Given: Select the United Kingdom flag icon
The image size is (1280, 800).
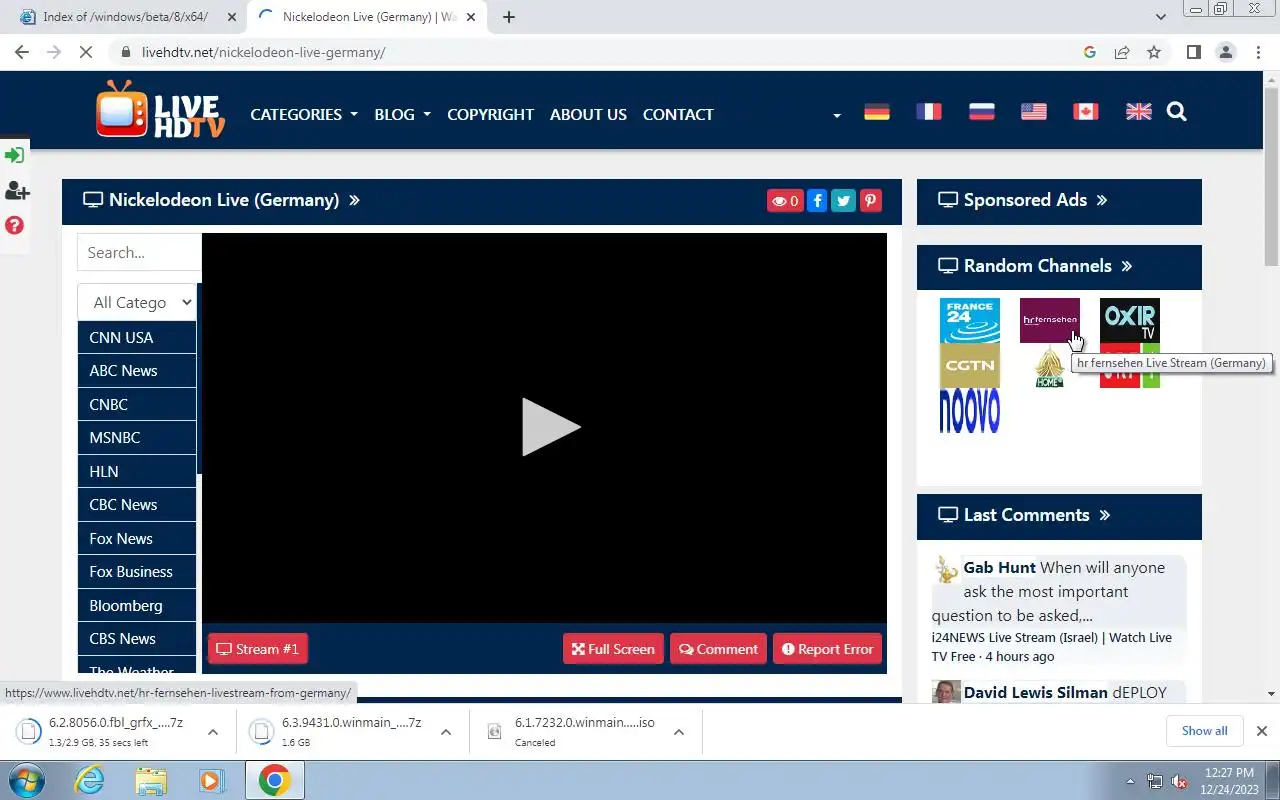Looking at the screenshot, I should [x=1139, y=112].
